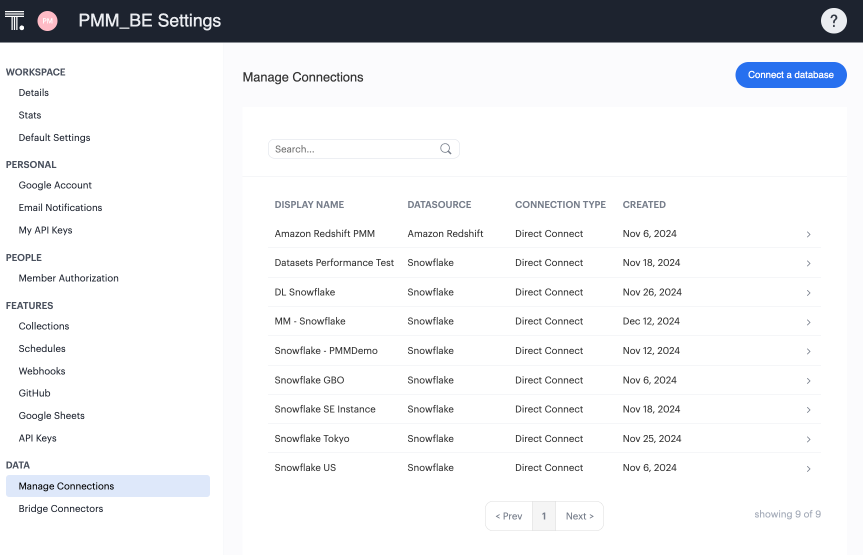This screenshot has height=555, width=863.
Task: Go to Next page of connections
Action: pyautogui.click(x=579, y=516)
